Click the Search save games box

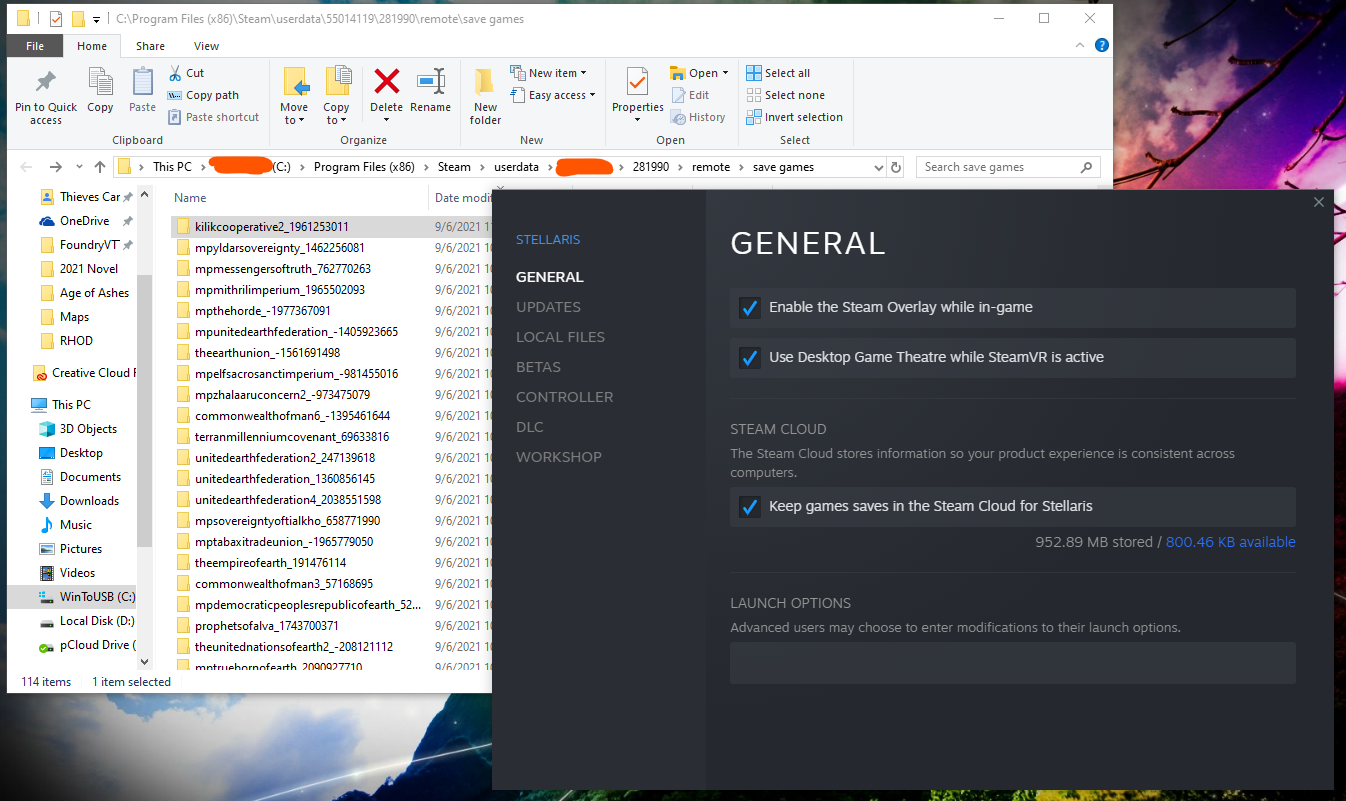tap(1008, 167)
